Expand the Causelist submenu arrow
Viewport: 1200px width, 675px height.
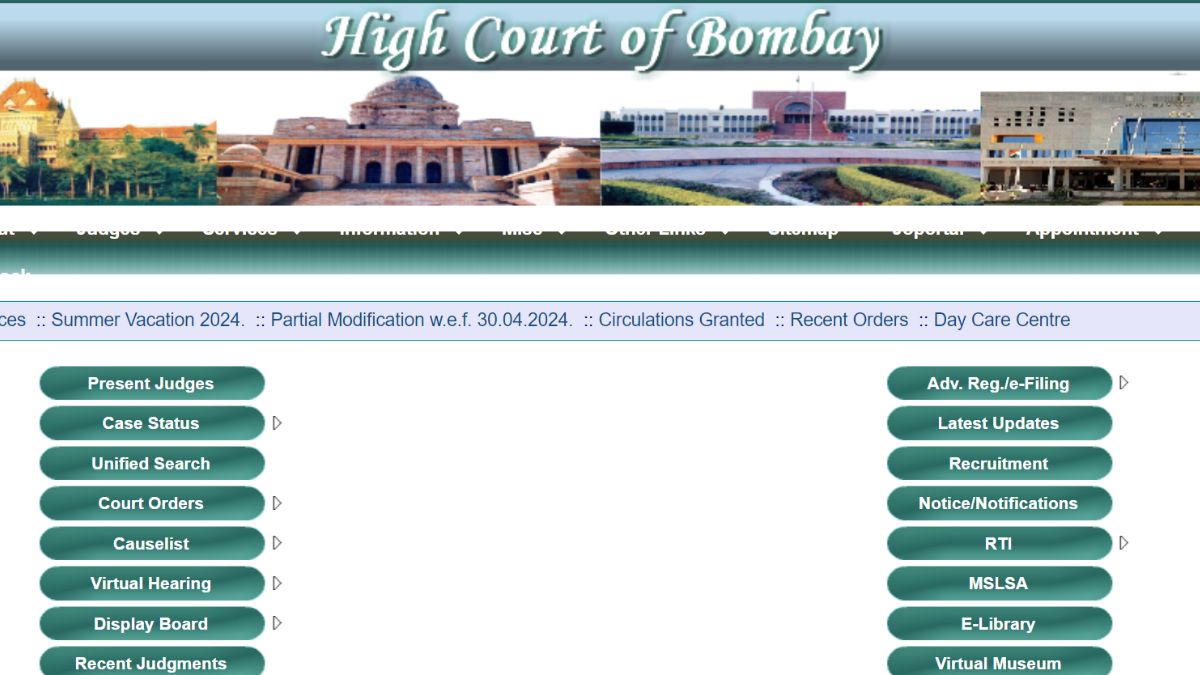coord(277,543)
